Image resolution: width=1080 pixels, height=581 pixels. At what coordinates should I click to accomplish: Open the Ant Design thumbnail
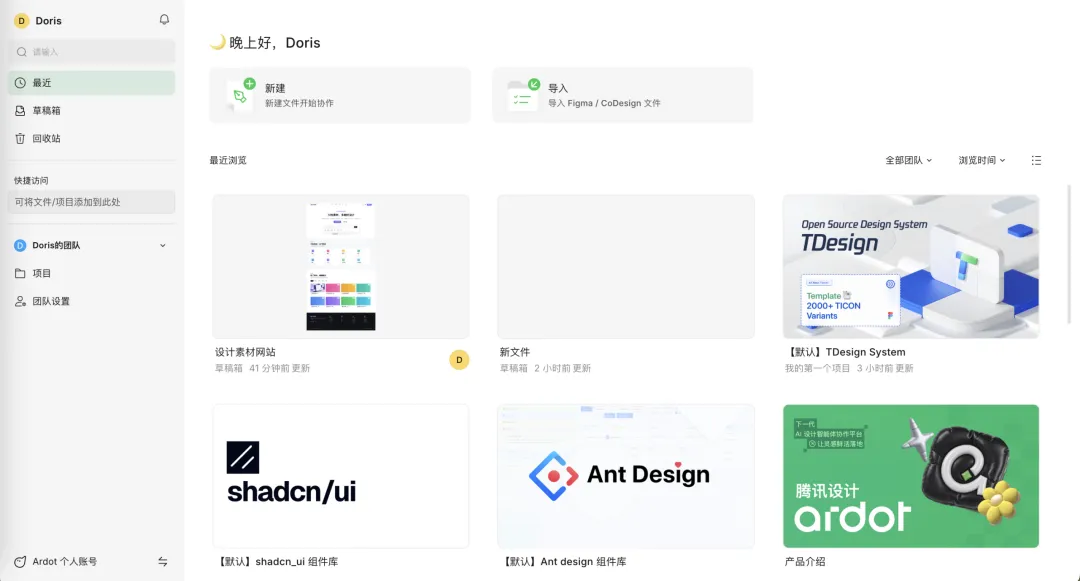click(x=626, y=476)
